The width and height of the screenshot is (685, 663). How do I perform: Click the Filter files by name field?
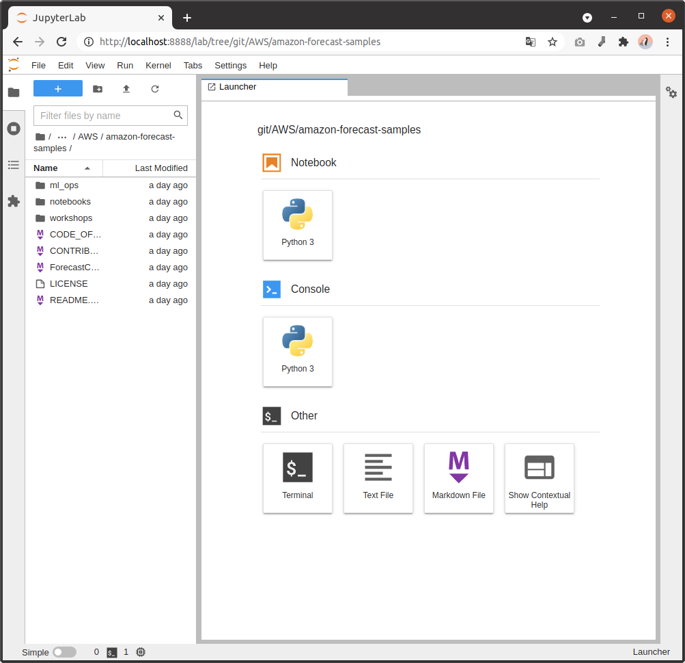110,115
